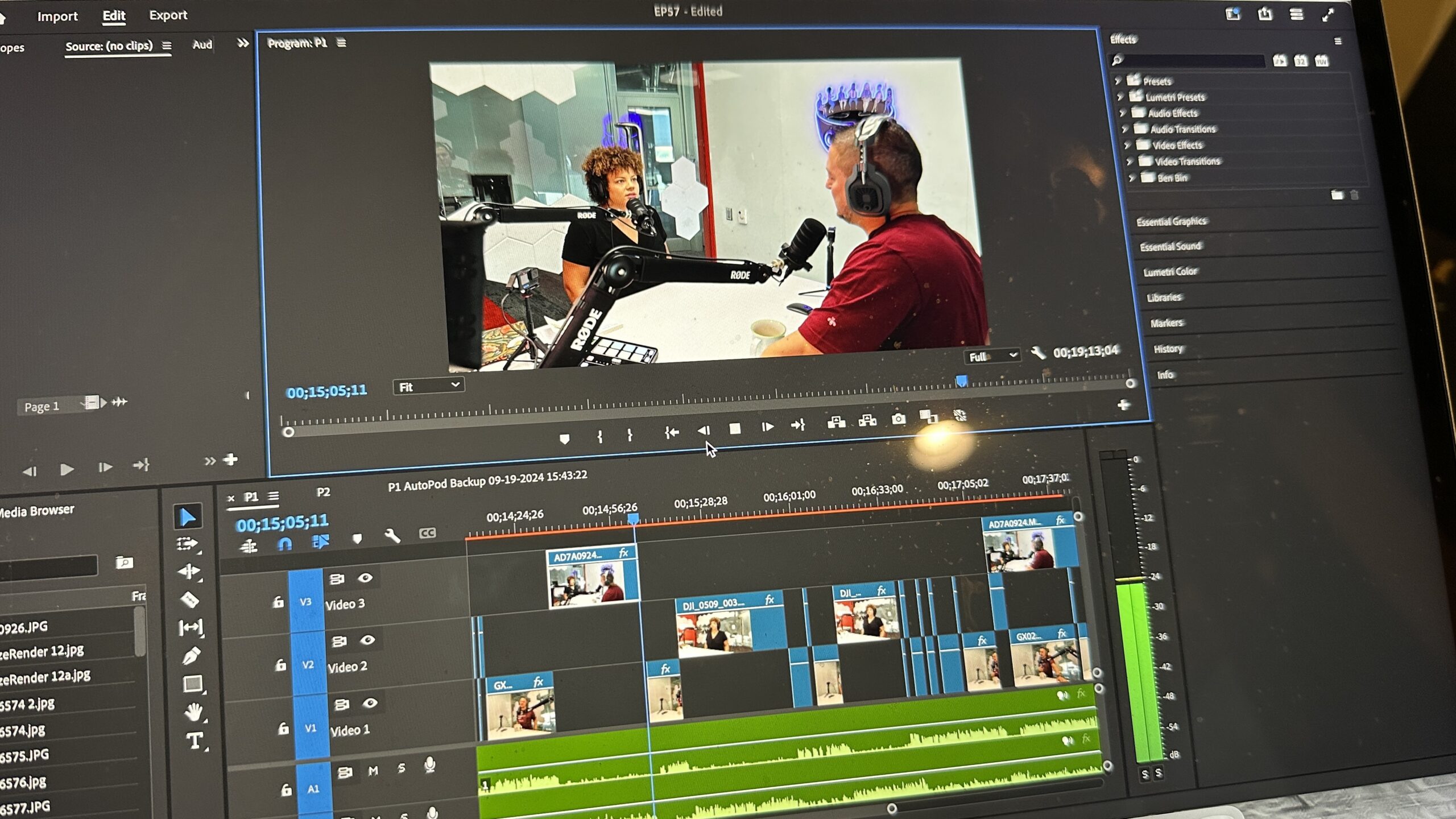This screenshot has width=1456, height=819.
Task: Open the Fit zoom level dropdown
Action: [428, 387]
